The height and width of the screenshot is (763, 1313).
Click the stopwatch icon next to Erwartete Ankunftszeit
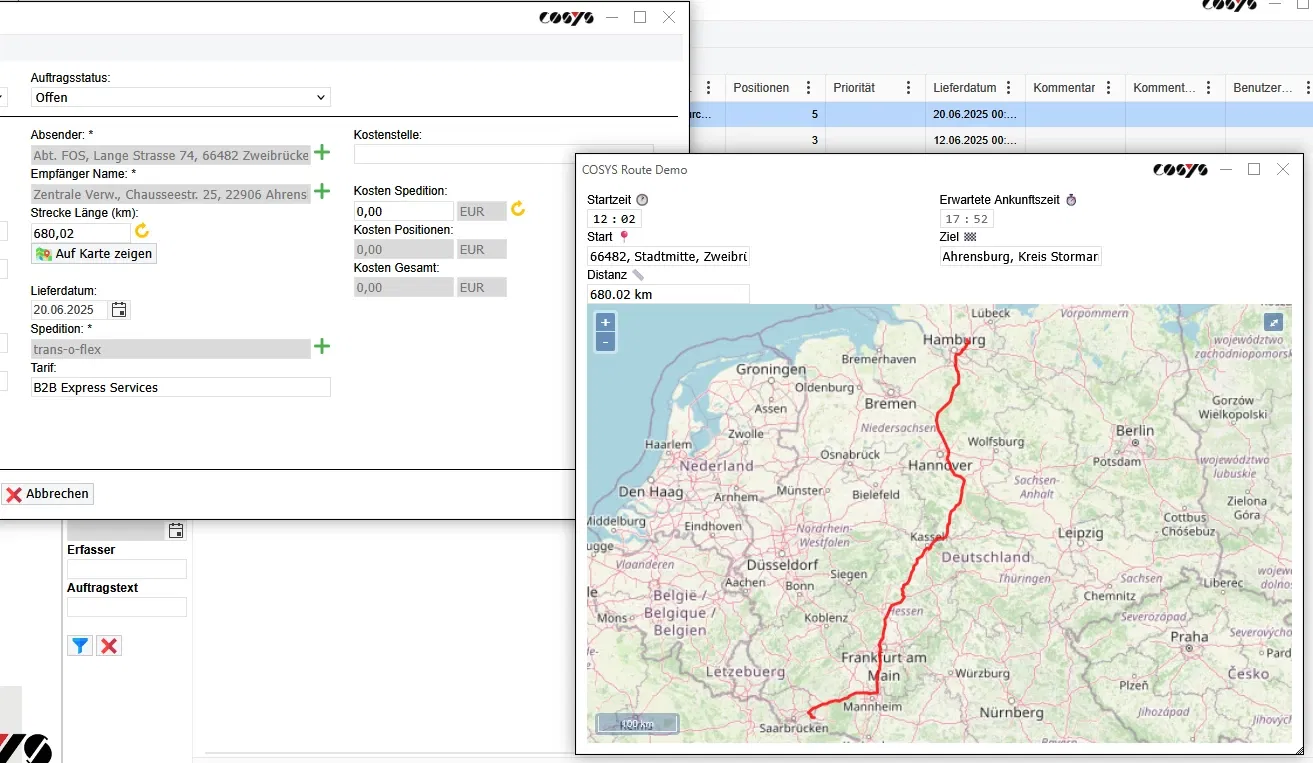tap(1071, 200)
